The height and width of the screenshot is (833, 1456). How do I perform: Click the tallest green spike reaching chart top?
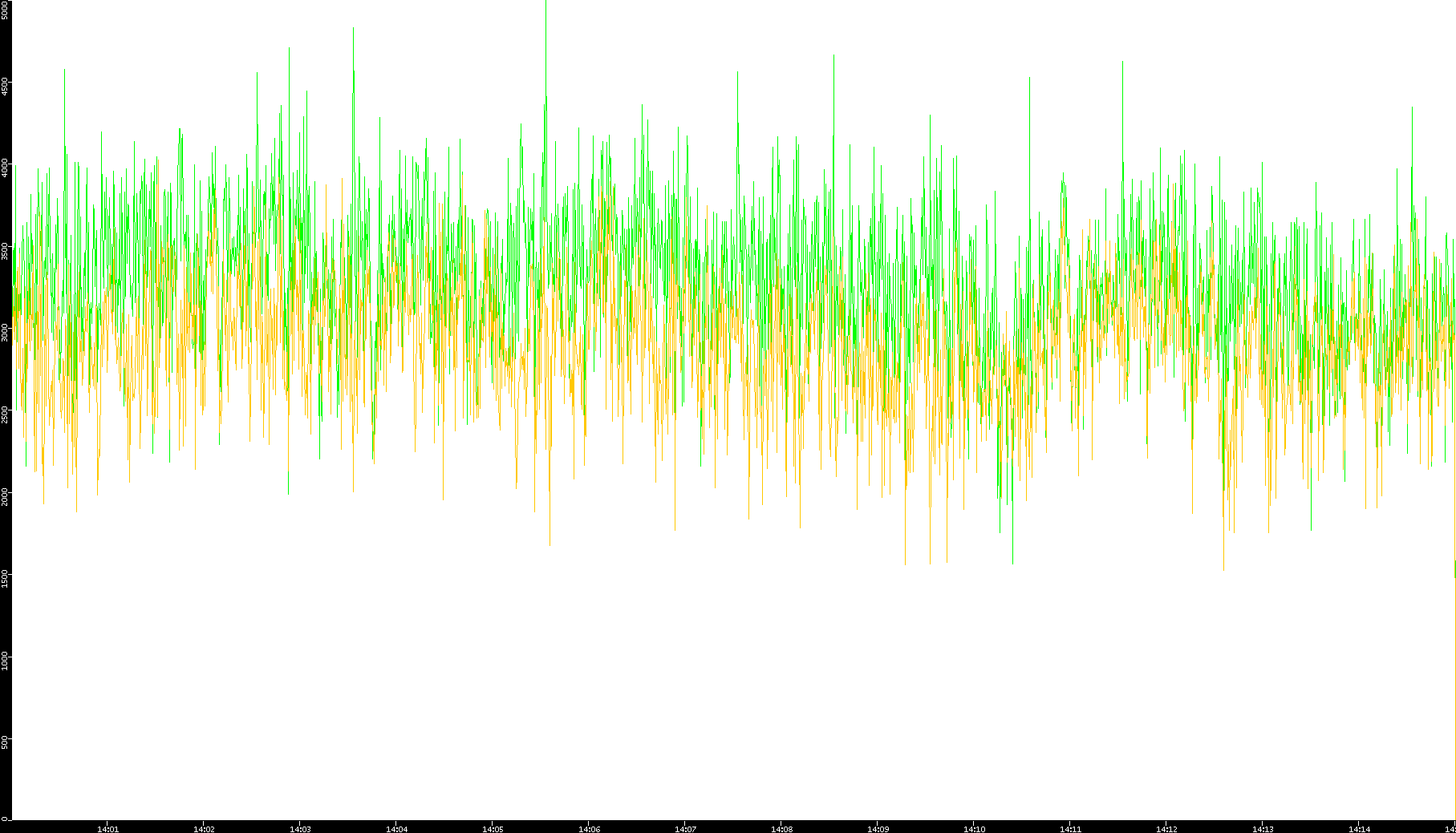click(x=545, y=16)
